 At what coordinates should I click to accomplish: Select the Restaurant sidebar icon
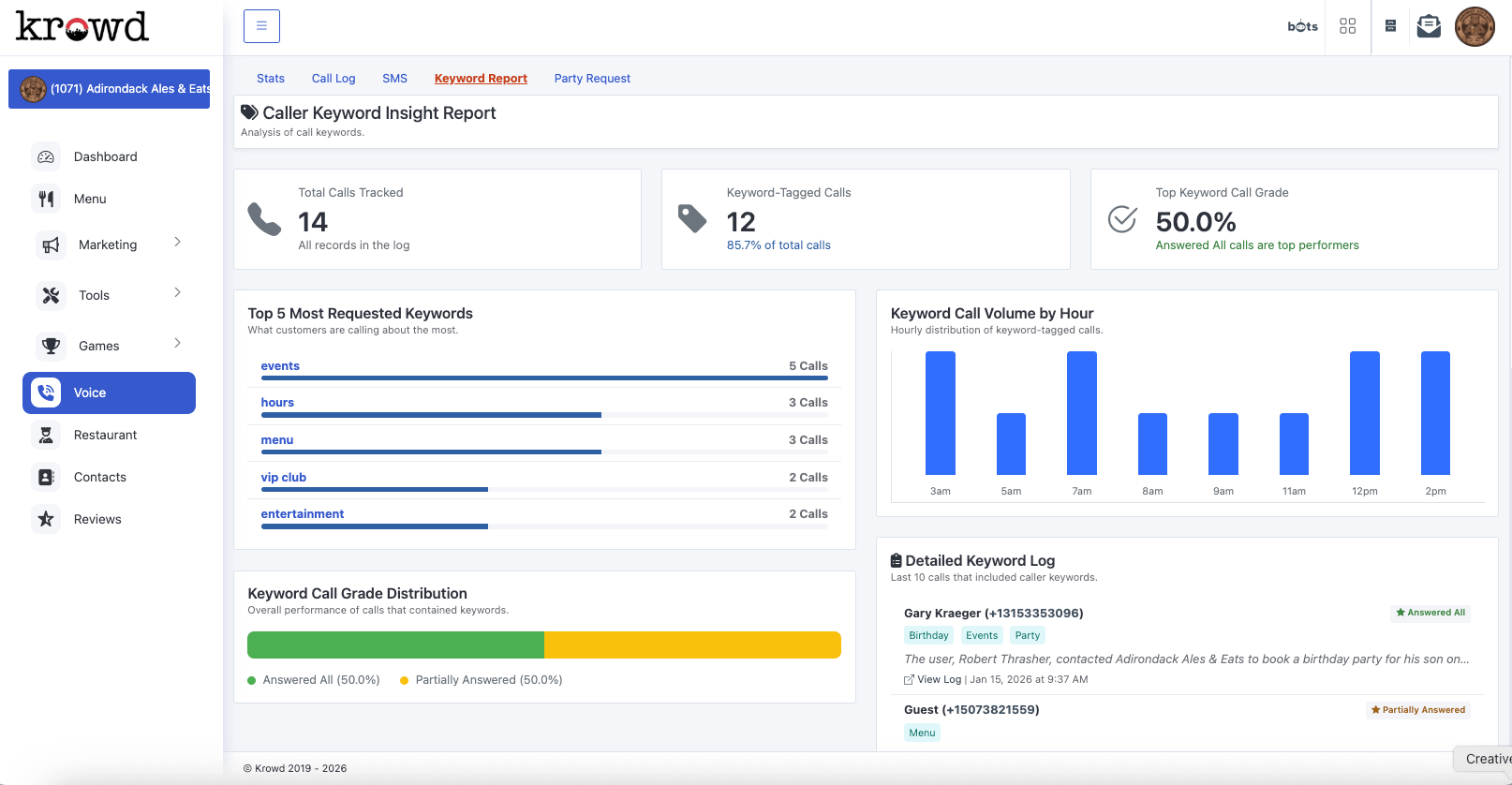(46, 435)
